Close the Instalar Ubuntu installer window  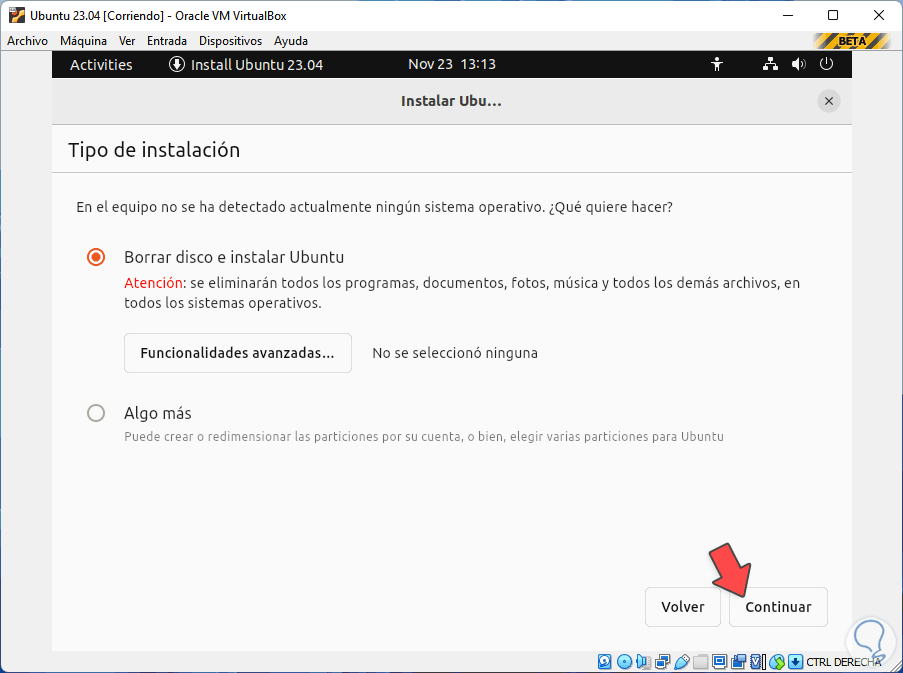[829, 101]
